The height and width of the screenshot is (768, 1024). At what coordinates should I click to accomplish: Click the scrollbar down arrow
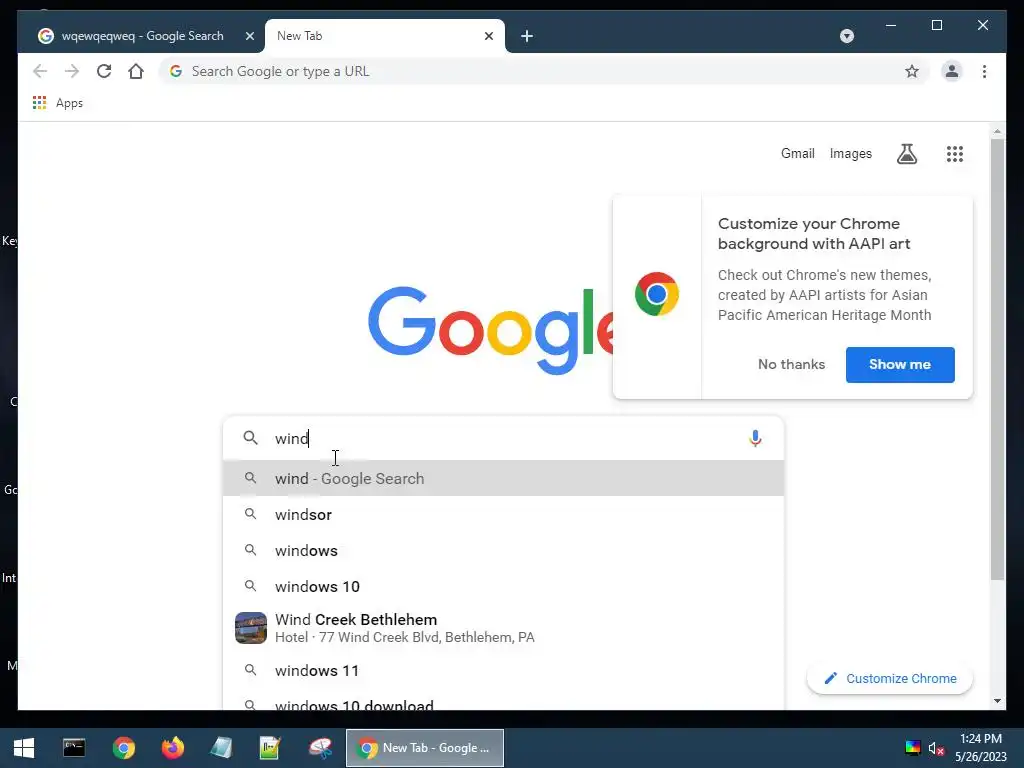(x=997, y=701)
